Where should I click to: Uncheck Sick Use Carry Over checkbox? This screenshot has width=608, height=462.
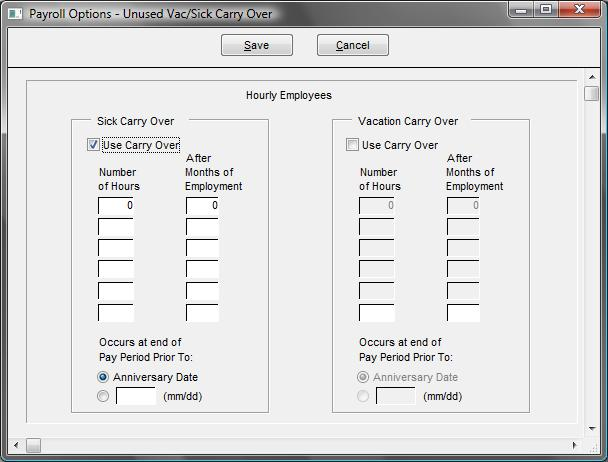pos(93,145)
